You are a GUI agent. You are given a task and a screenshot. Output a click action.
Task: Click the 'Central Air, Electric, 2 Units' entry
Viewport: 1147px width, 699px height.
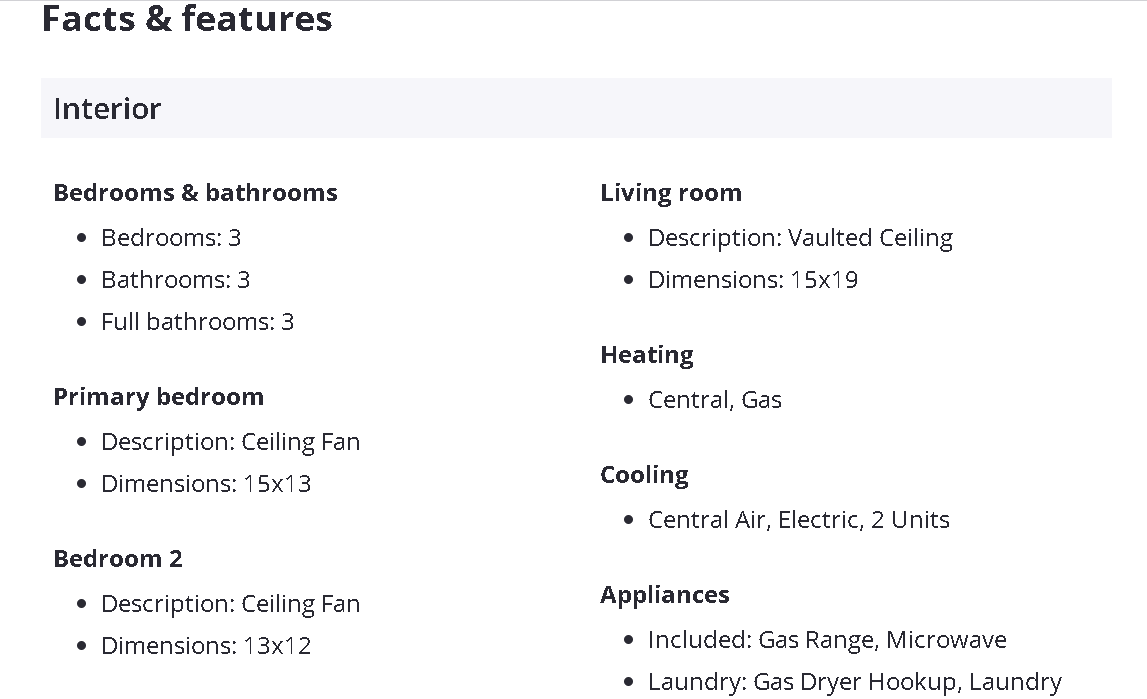[799, 520]
